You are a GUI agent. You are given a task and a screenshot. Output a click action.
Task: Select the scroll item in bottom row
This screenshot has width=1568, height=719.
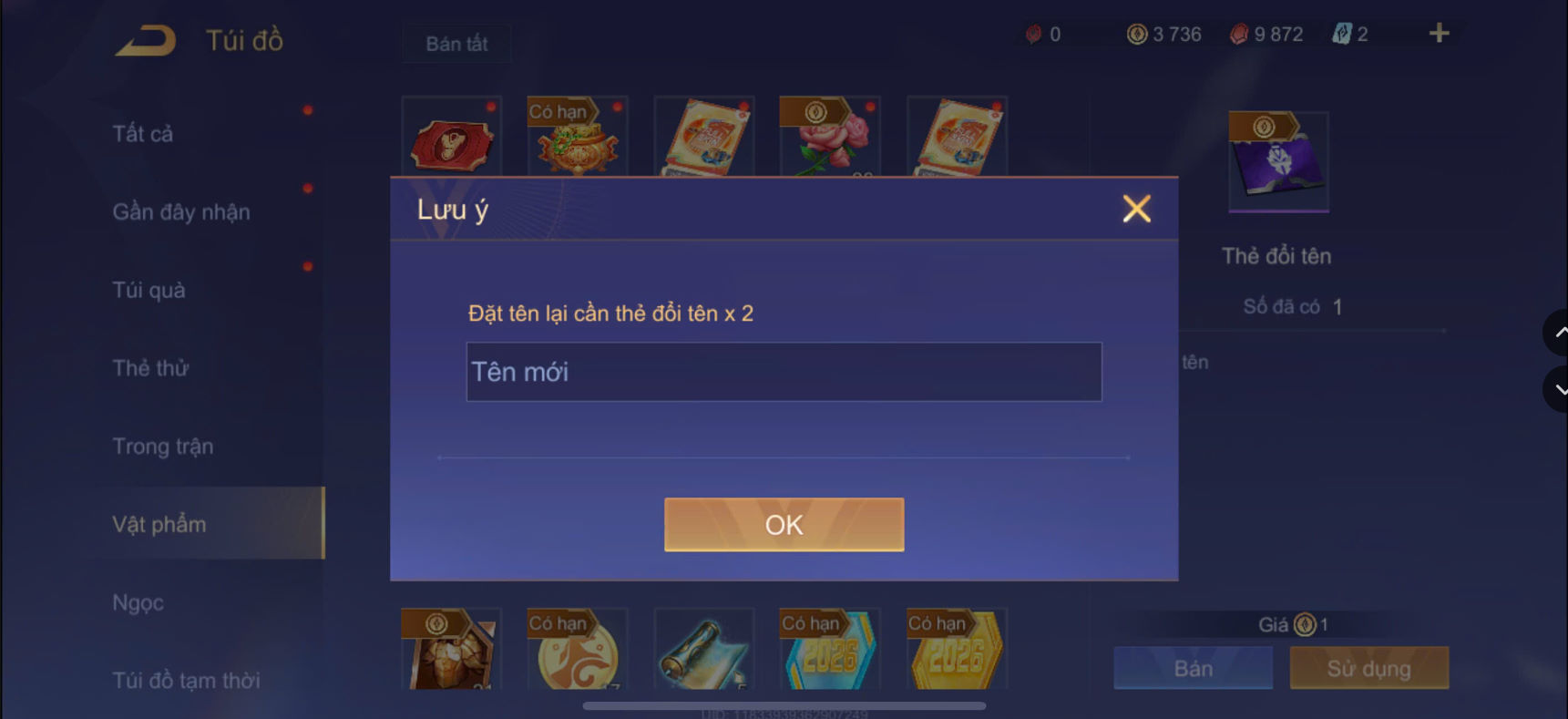pos(704,649)
